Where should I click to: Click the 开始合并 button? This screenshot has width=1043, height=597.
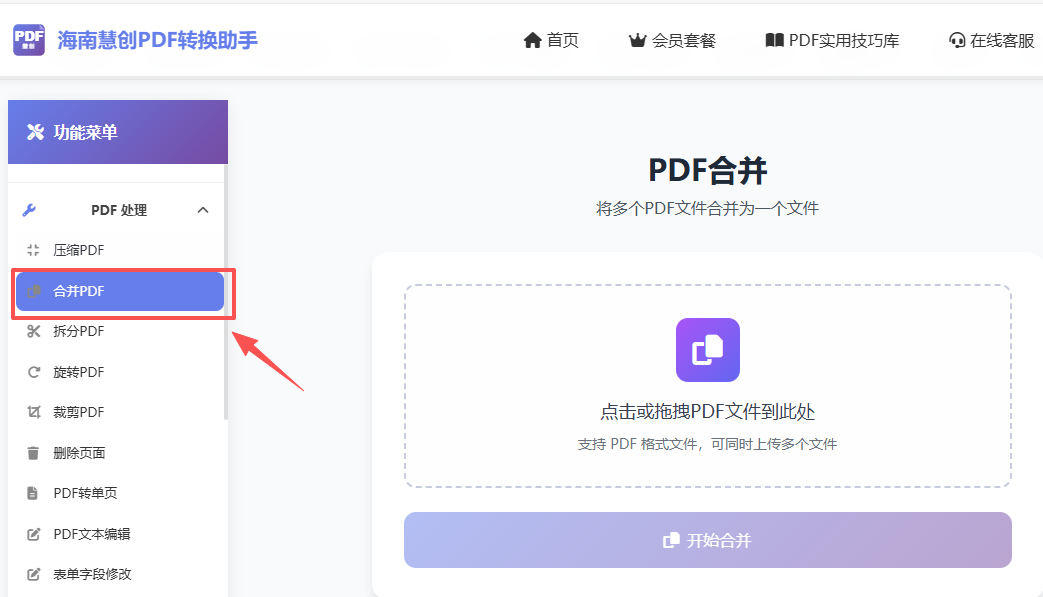coord(708,540)
